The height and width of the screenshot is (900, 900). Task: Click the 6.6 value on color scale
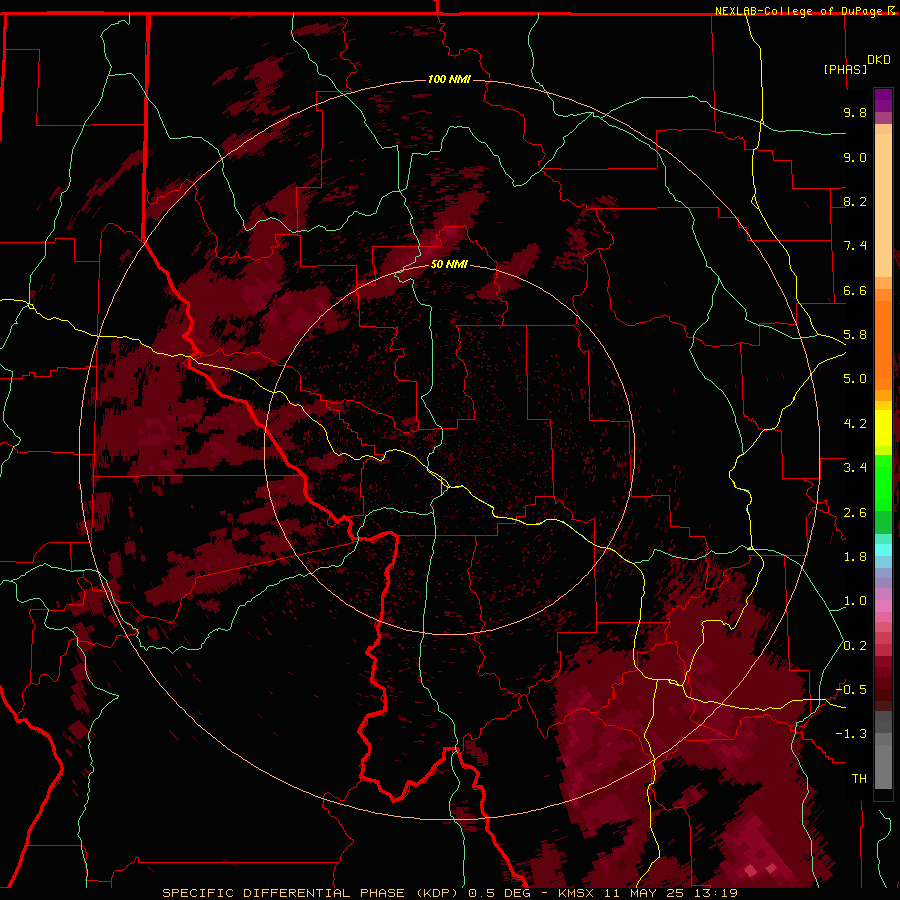point(855,290)
